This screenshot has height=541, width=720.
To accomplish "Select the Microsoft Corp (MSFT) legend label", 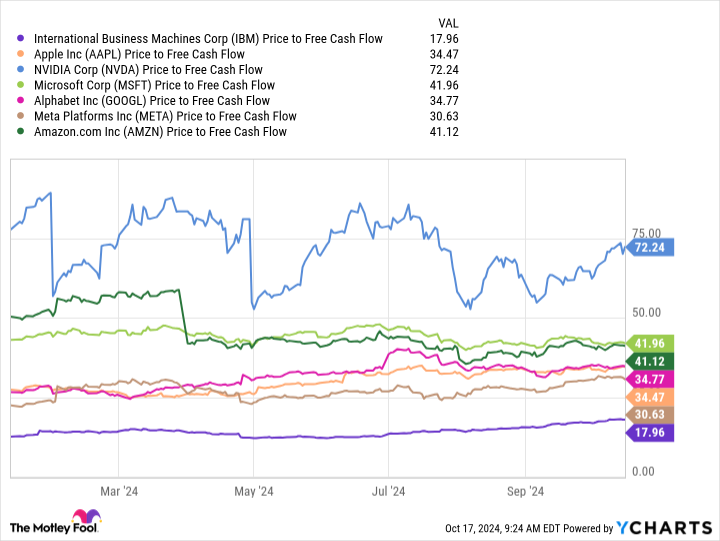I will [x=152, y=85].
